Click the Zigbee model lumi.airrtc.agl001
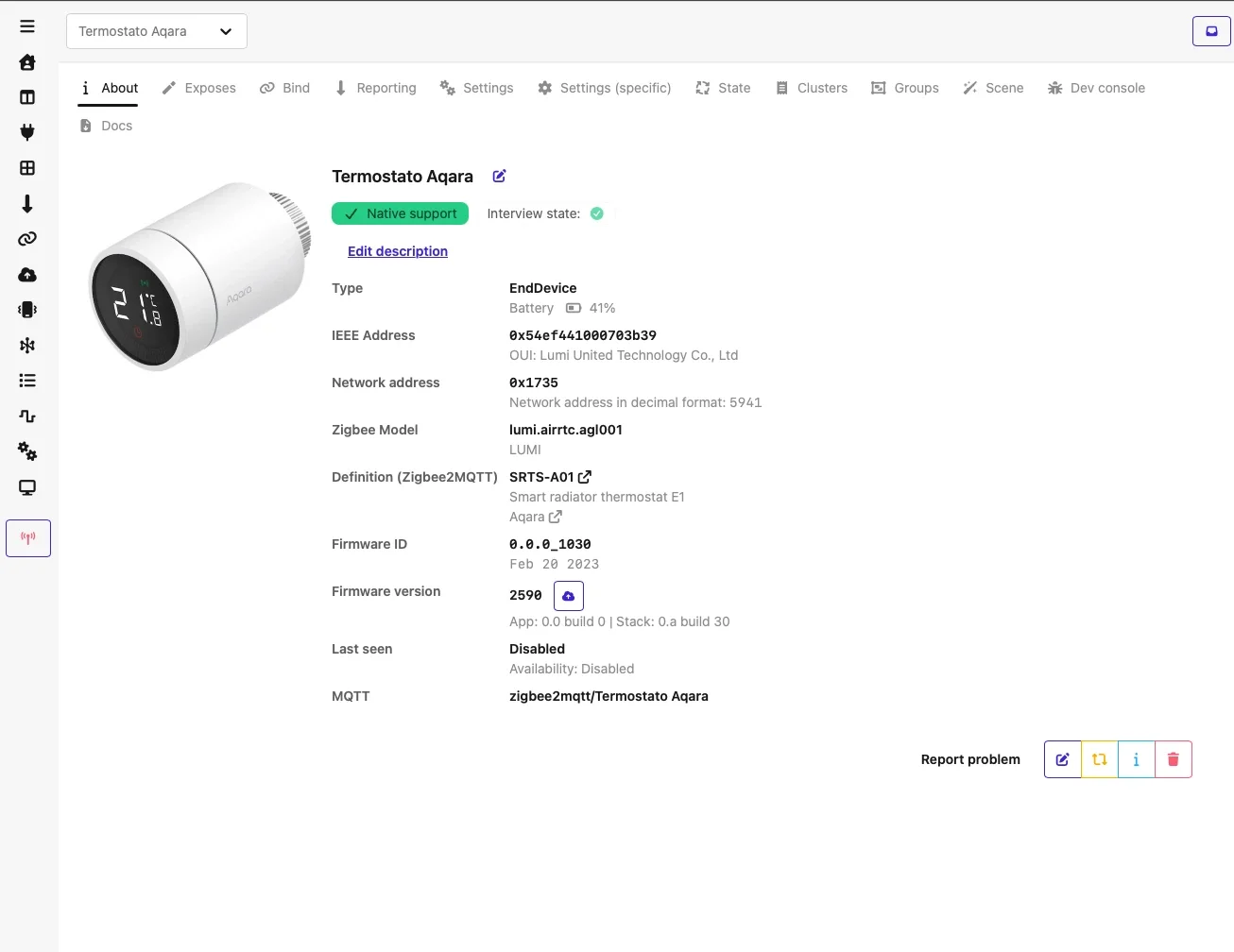The width and height of the screenshot is (1234, 952). [566, 430]
